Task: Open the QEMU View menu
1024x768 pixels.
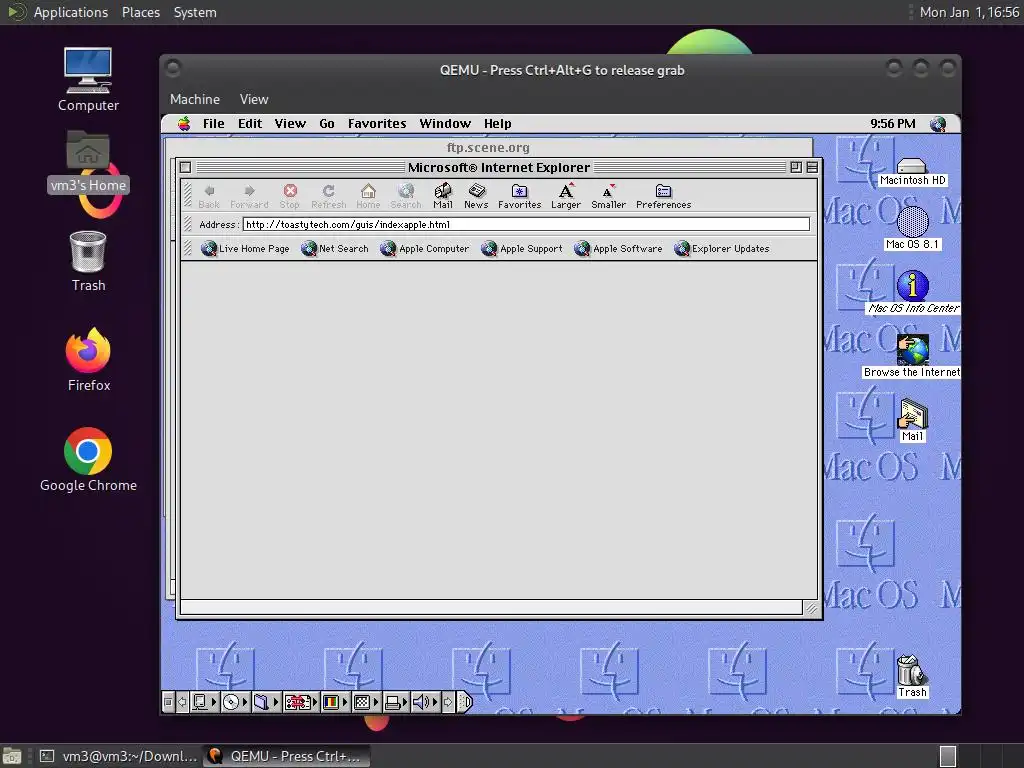Action: click(254, 99)
